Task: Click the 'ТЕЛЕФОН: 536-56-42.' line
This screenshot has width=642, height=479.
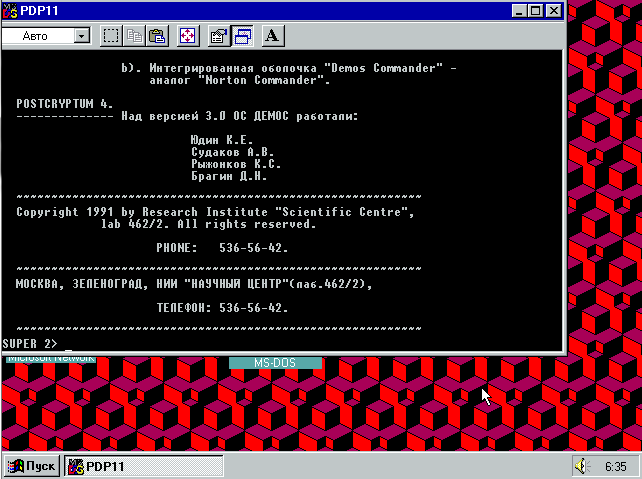Action: 222,307
